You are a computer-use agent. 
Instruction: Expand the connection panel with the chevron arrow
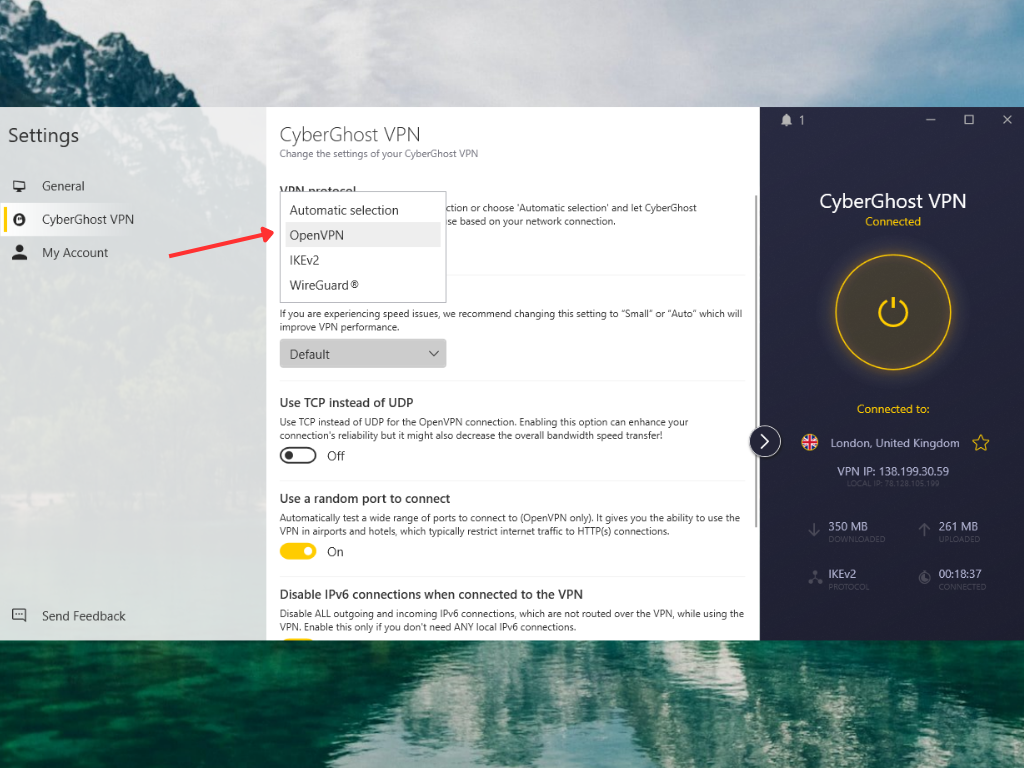coord(764,441)
